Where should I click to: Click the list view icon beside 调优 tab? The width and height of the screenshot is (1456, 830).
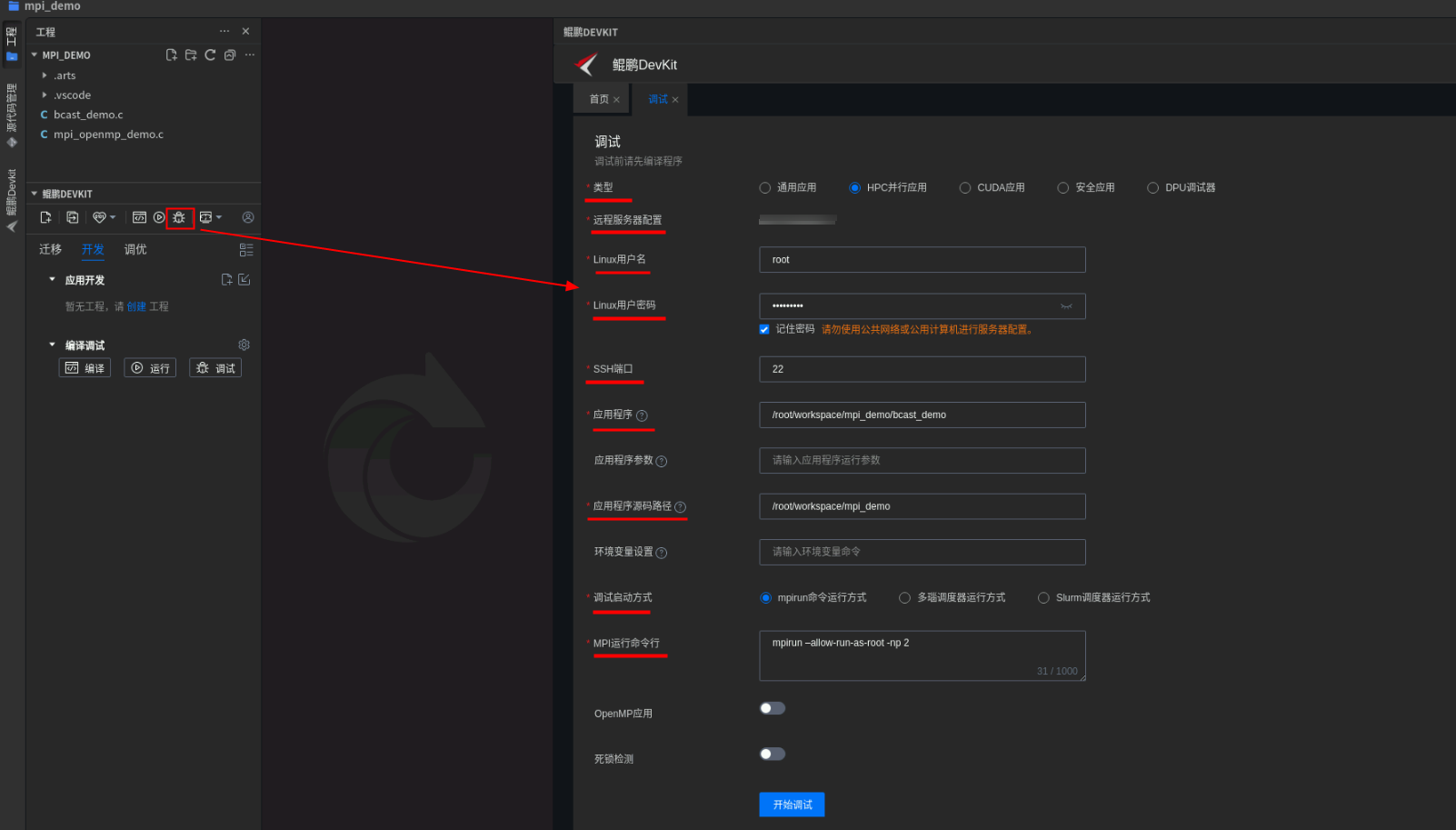click(x=246, y=249)
